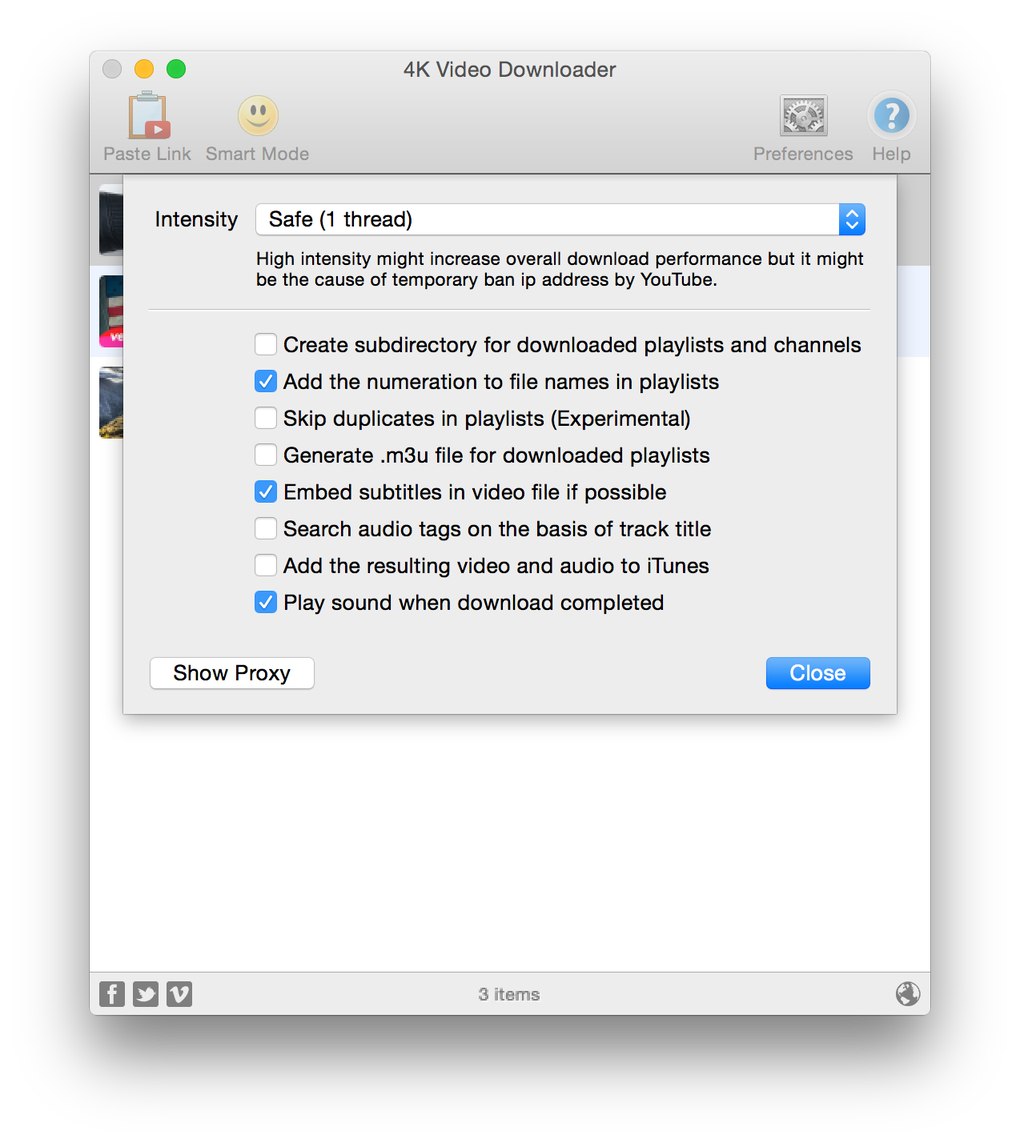Check Add the resulting video to iTunes

coord(265,565)
